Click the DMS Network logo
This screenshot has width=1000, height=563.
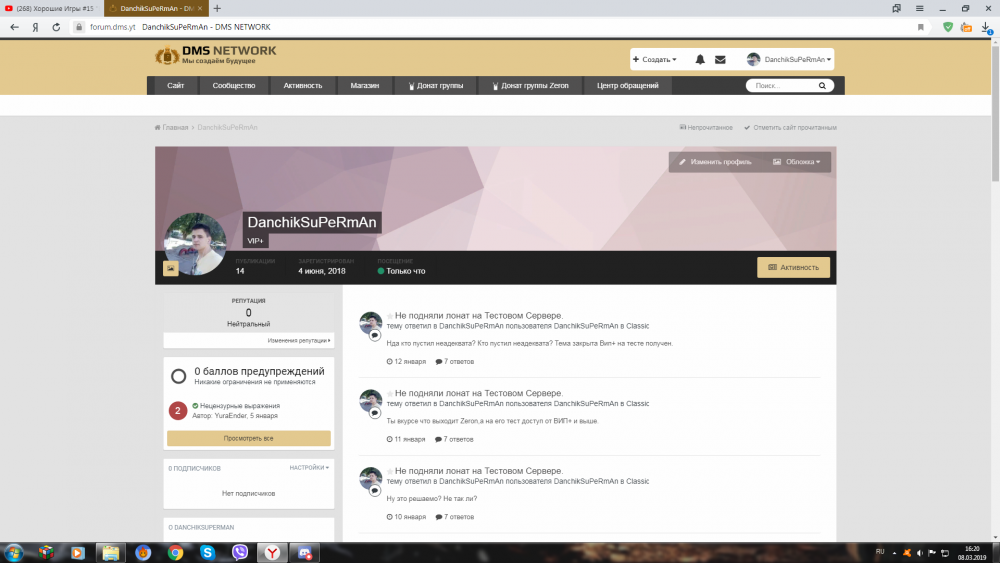click(215, 56)
